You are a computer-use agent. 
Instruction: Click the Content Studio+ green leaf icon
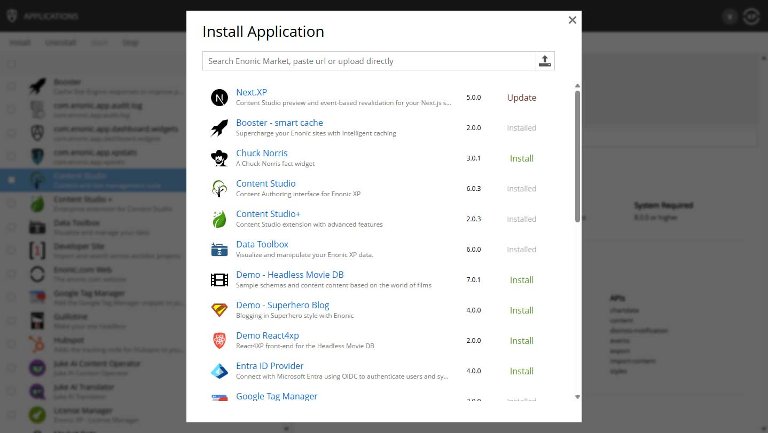tap(219, 219)
